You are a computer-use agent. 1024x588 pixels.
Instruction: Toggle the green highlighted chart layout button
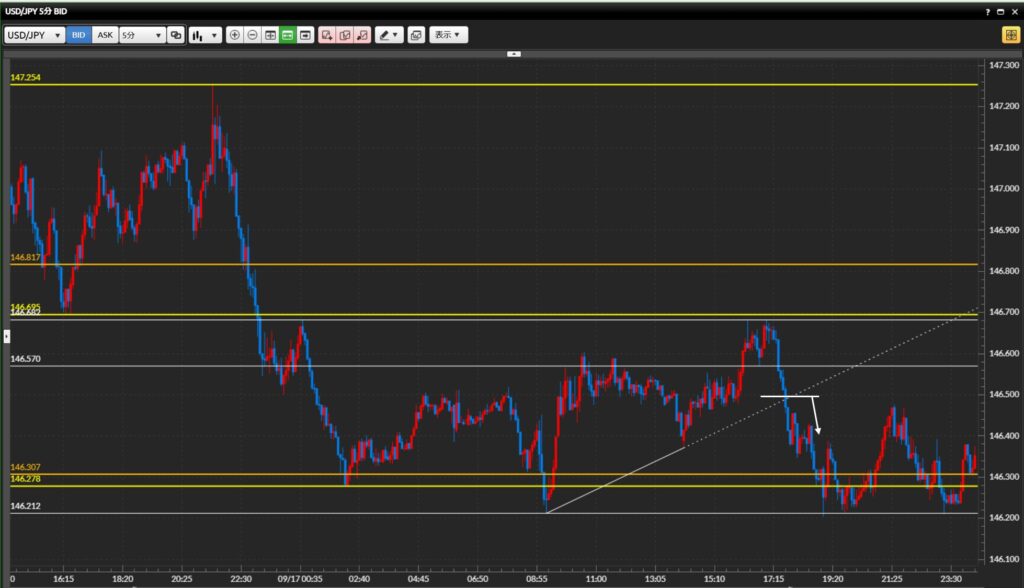pos(287,35)
